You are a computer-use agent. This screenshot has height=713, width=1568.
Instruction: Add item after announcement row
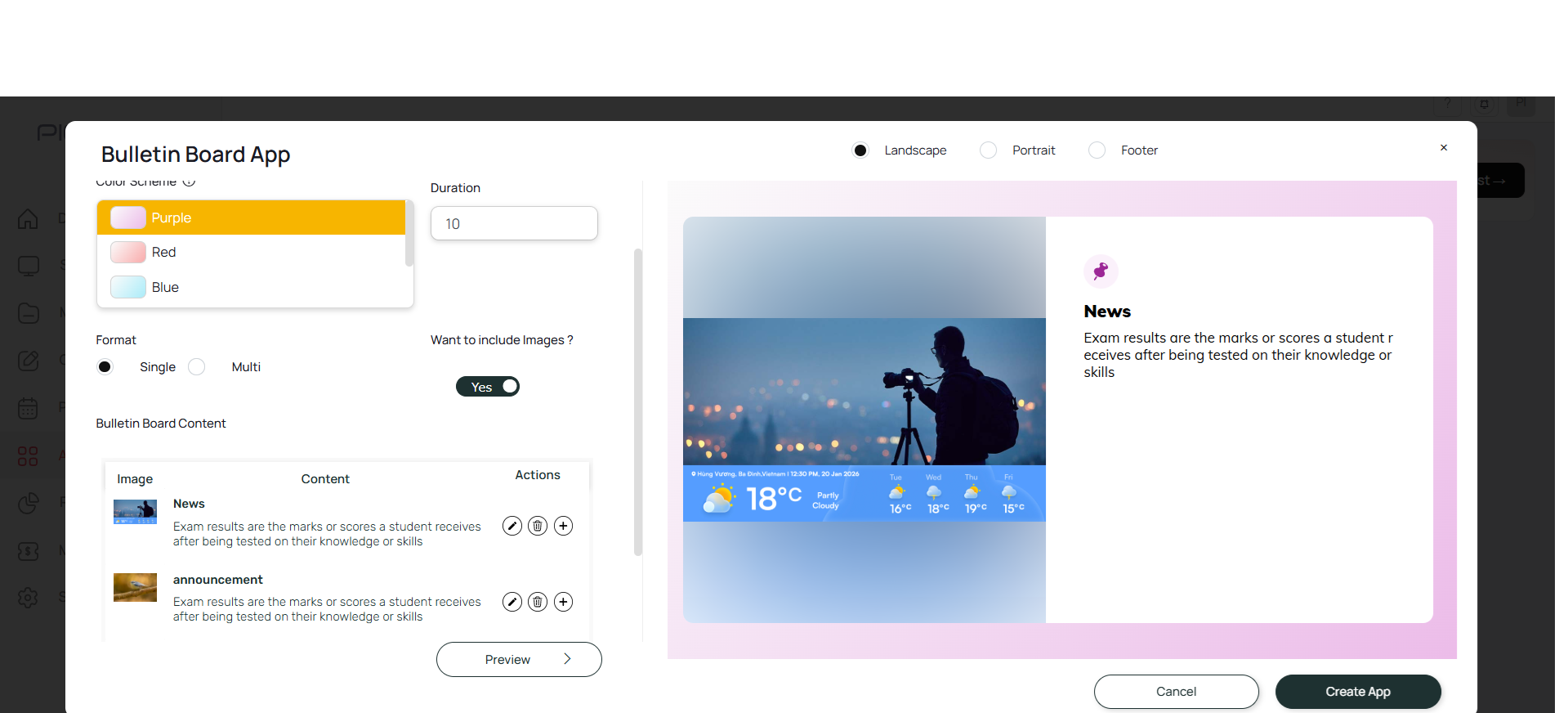click(x=564, y=602)
